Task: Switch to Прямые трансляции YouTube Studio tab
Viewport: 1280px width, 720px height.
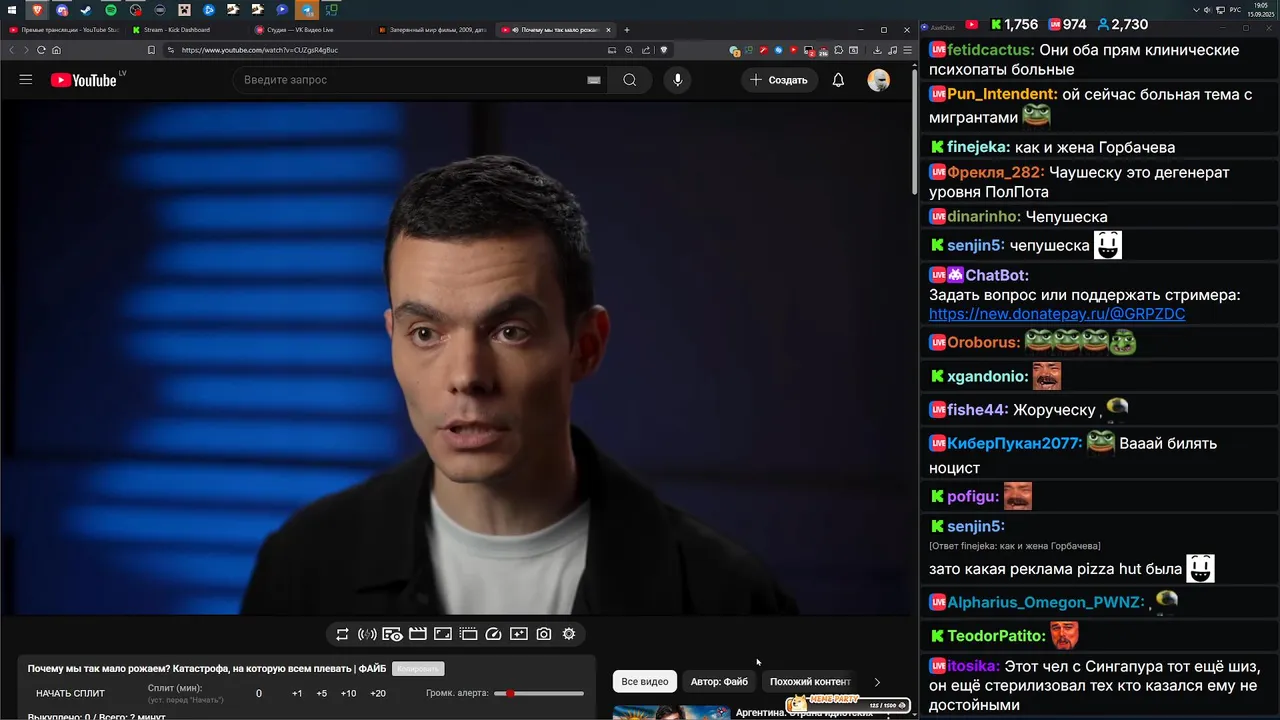Action: pos(62,30)
